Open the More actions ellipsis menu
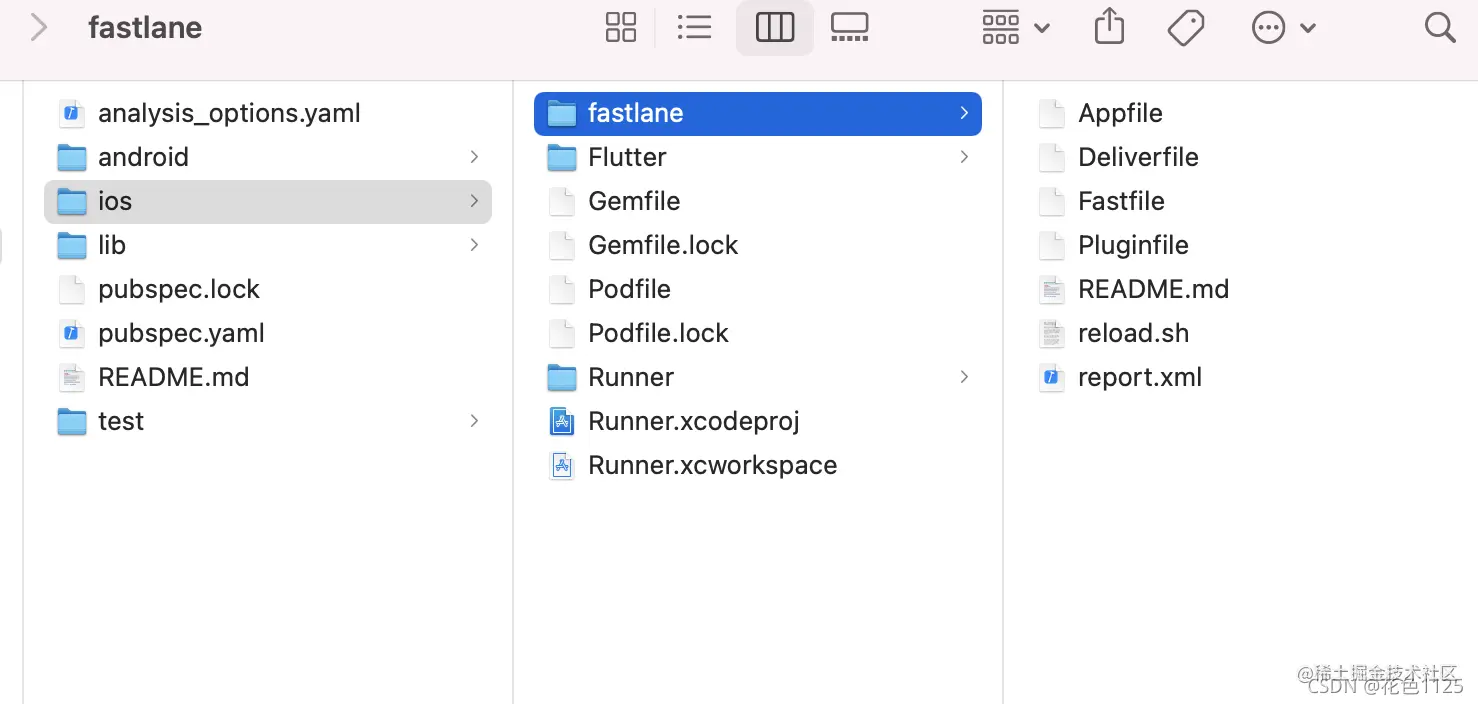 coord(1283,27)
